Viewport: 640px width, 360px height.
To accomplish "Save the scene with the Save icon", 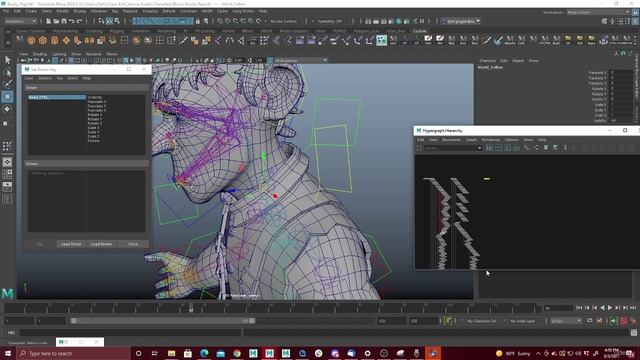I will 64,21.
